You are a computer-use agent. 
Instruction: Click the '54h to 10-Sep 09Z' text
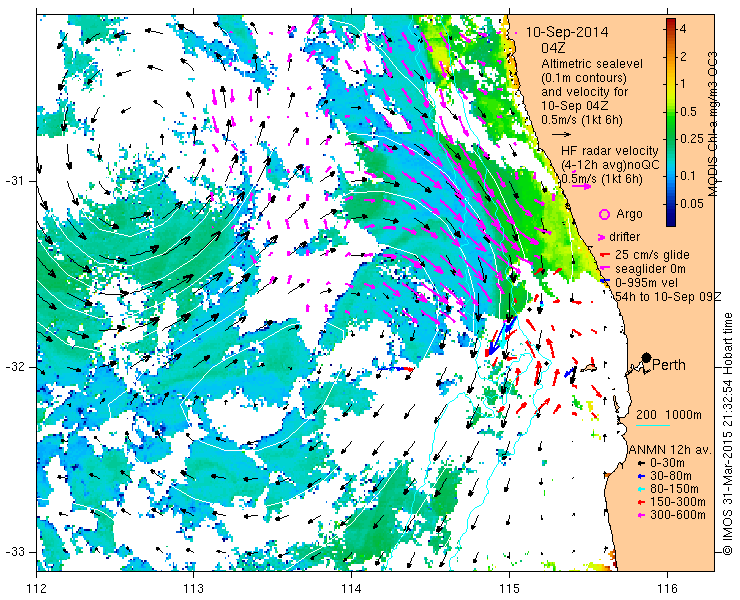668,296
